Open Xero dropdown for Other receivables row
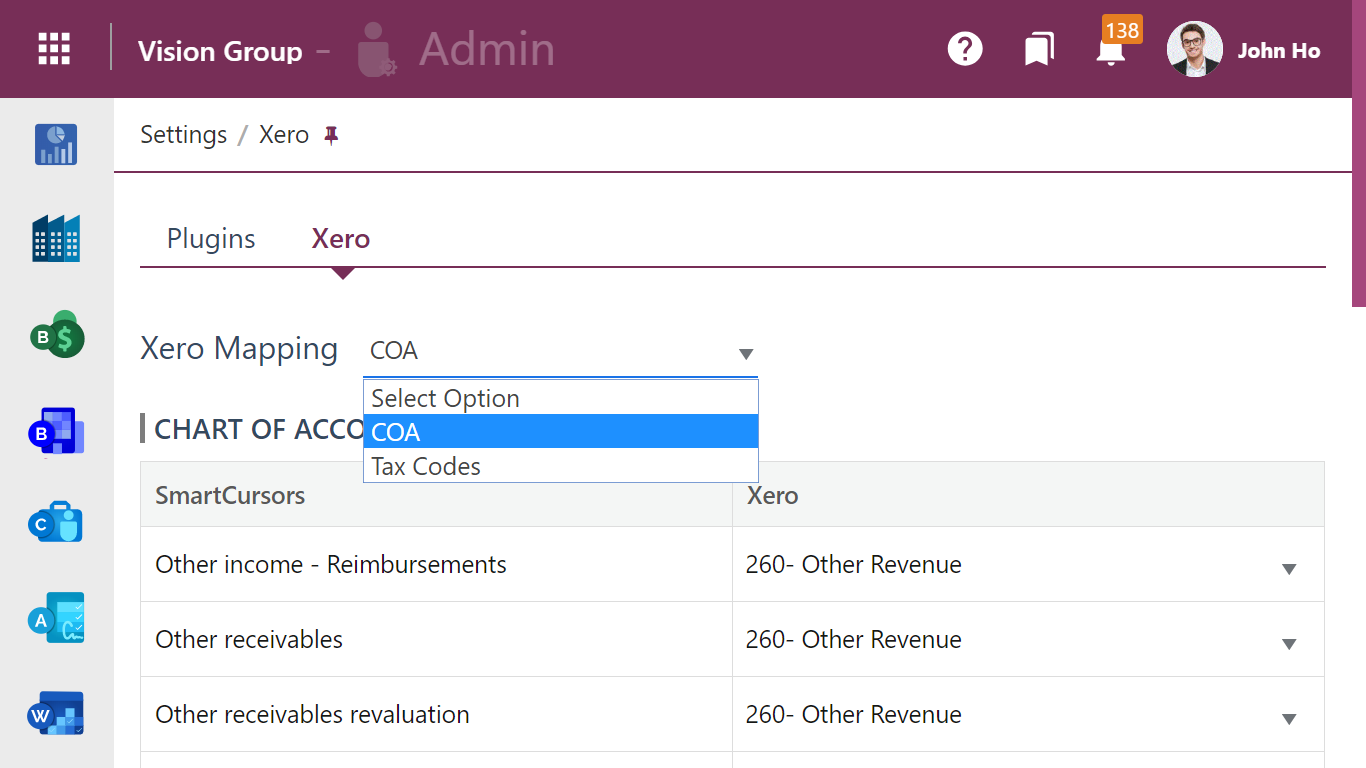The image size is (1366, 768). click(1028, 640)
